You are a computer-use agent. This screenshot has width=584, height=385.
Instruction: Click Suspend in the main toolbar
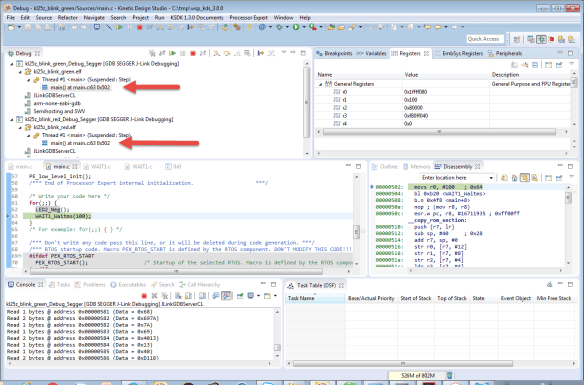[x=130, y=27]
